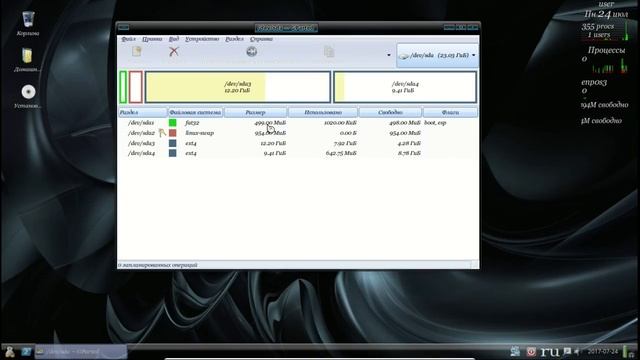Open the start menu icon in taskbar
This screenshot has width=640, height=360.
(x=9, y=351)
